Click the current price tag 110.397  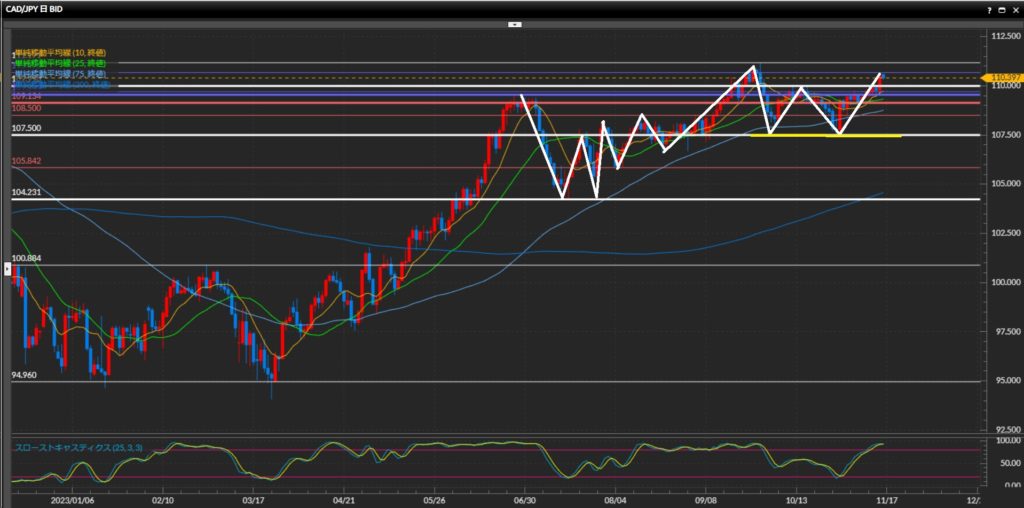pyautogui.click(x=1001, y=77)
